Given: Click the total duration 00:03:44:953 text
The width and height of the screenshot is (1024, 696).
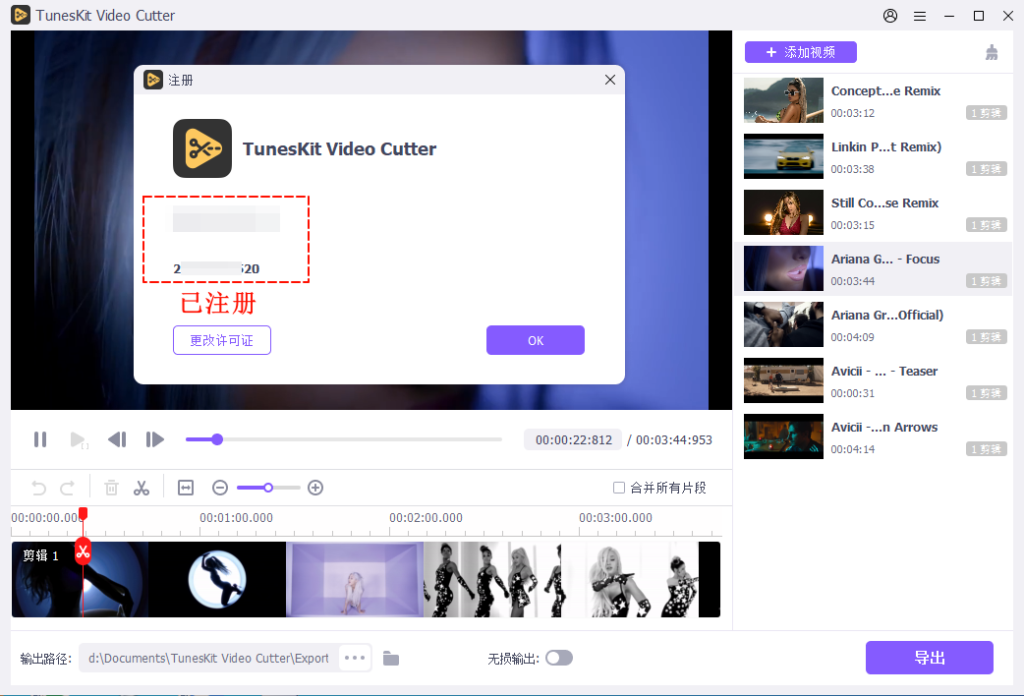Looking at the screenshot, I should [x=674, y=440].
